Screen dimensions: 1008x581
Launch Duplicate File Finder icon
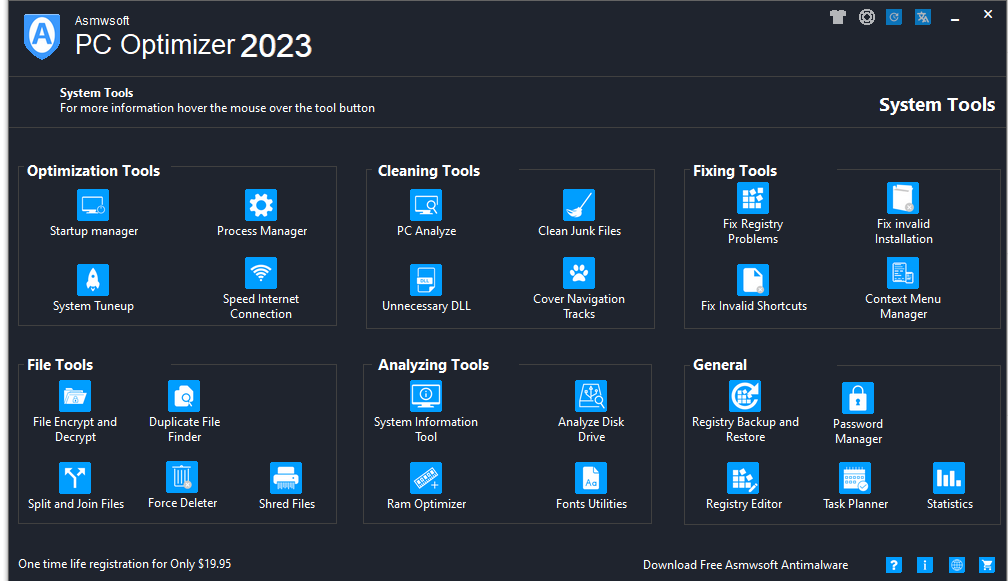(184, 396)
